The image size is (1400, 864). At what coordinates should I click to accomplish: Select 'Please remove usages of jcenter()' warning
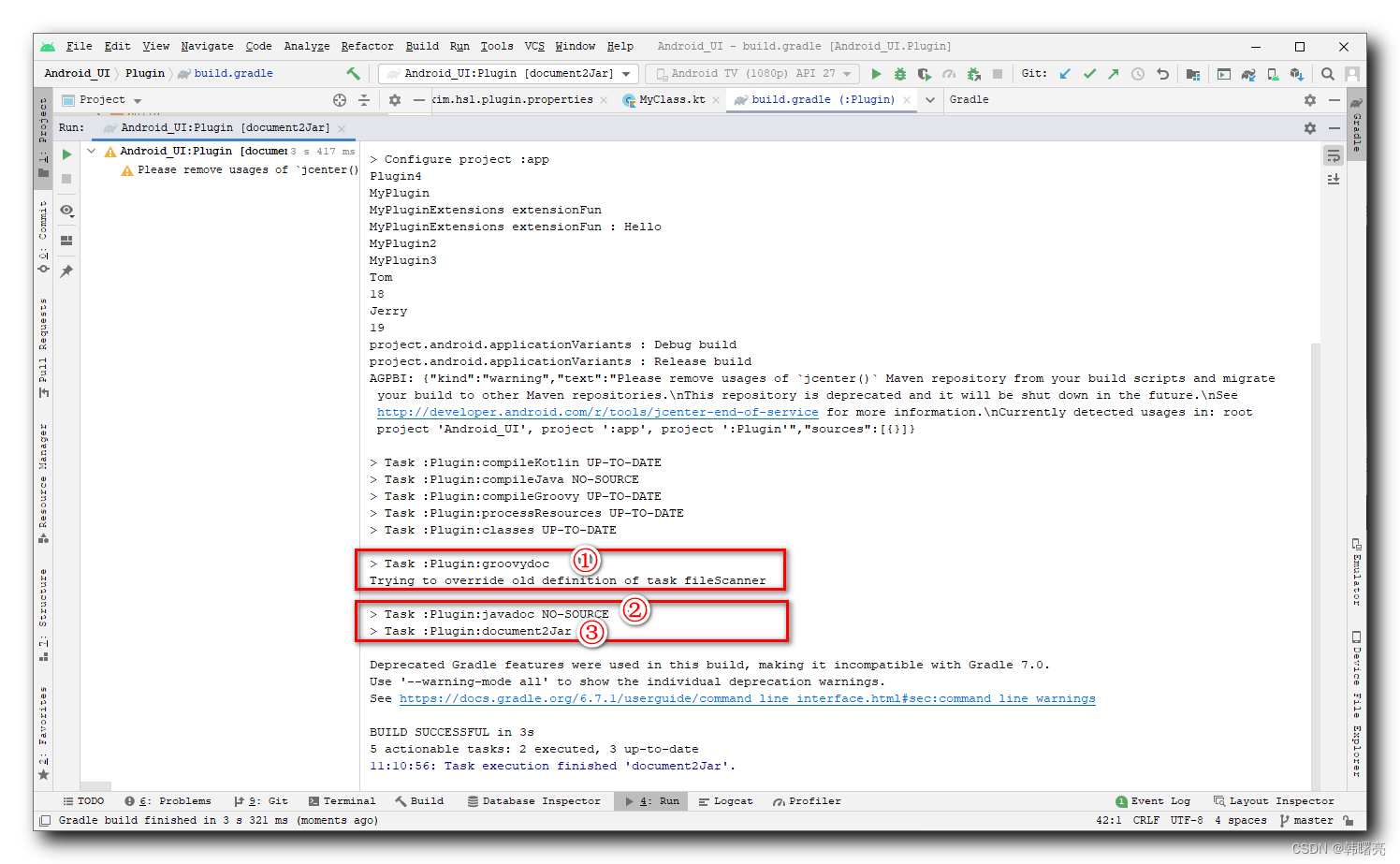[240, 169]
